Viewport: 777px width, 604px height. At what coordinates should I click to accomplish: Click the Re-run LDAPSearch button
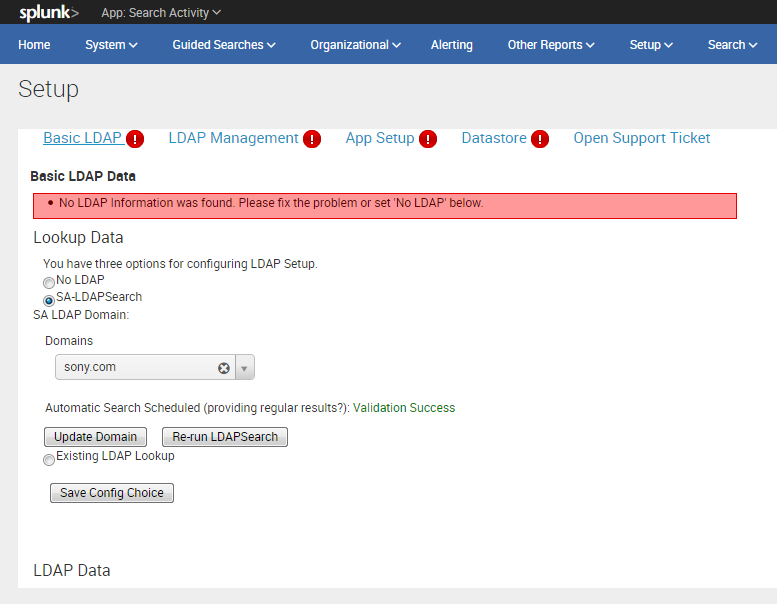click(x=225, y=437)
